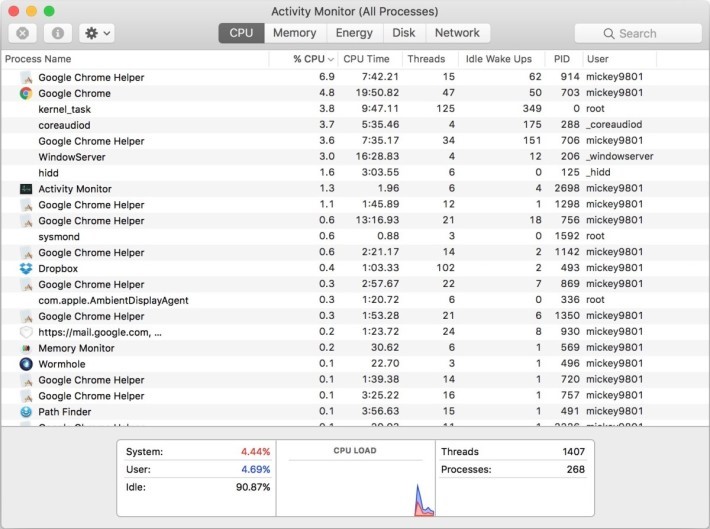
Task: Click the _coreaudiod user cell
Action: click(x=614, y=125)
